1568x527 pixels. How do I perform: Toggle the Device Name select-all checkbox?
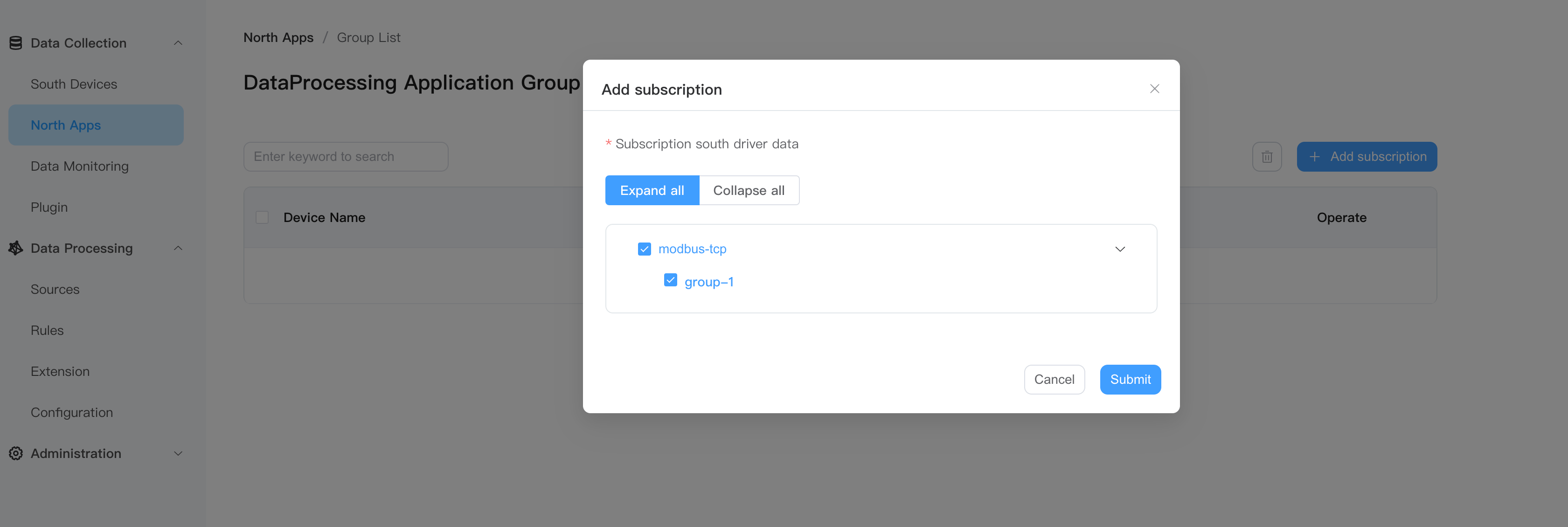pyautogui.click(x=263, y=218)
